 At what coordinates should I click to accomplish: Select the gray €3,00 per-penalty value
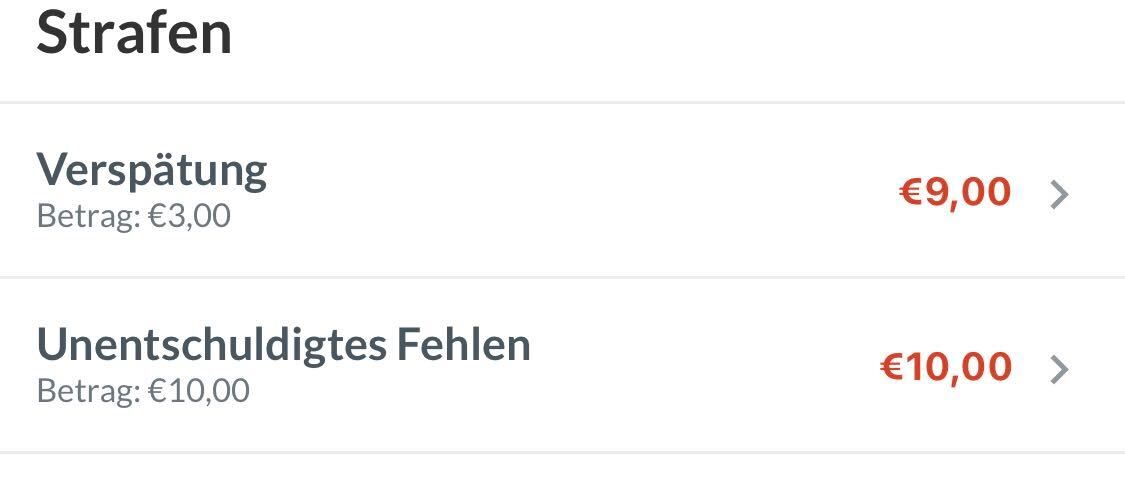pyautogui.click(x=189, y=216)
